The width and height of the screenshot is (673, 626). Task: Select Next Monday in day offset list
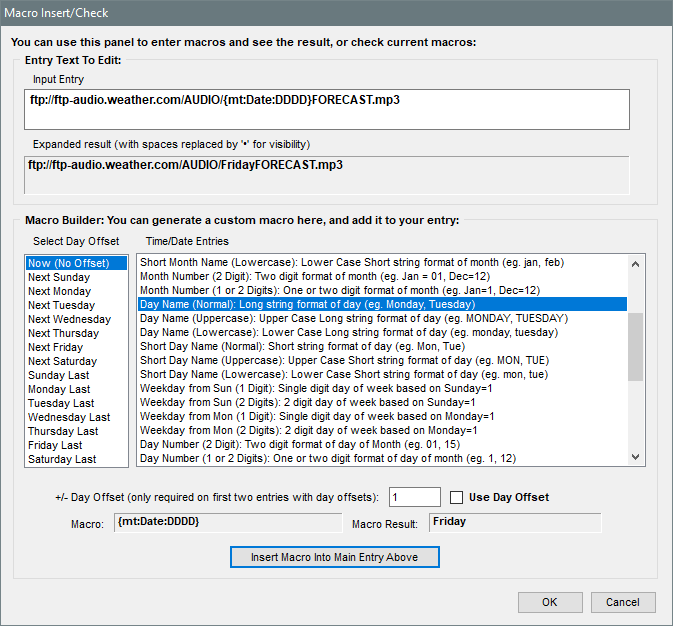(59, 291)
